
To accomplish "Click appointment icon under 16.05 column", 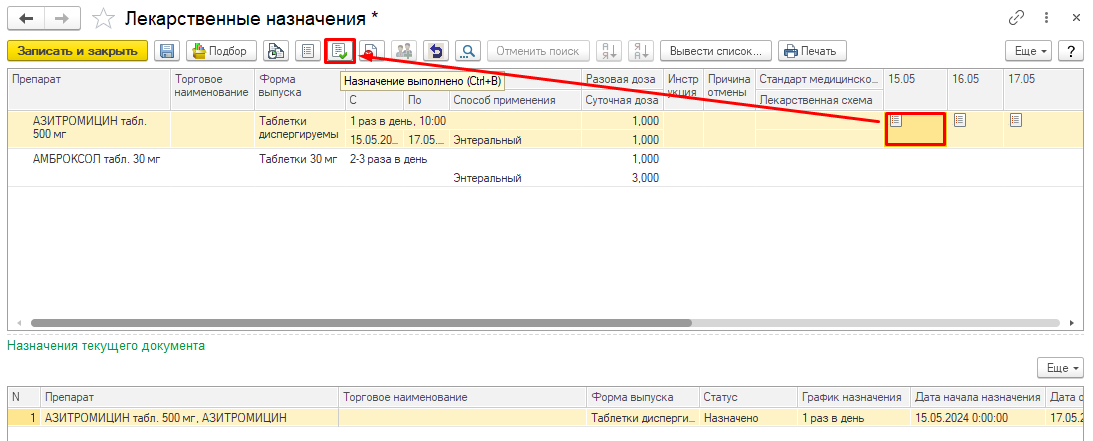I will pyautogui.click(x=960, y=121).
